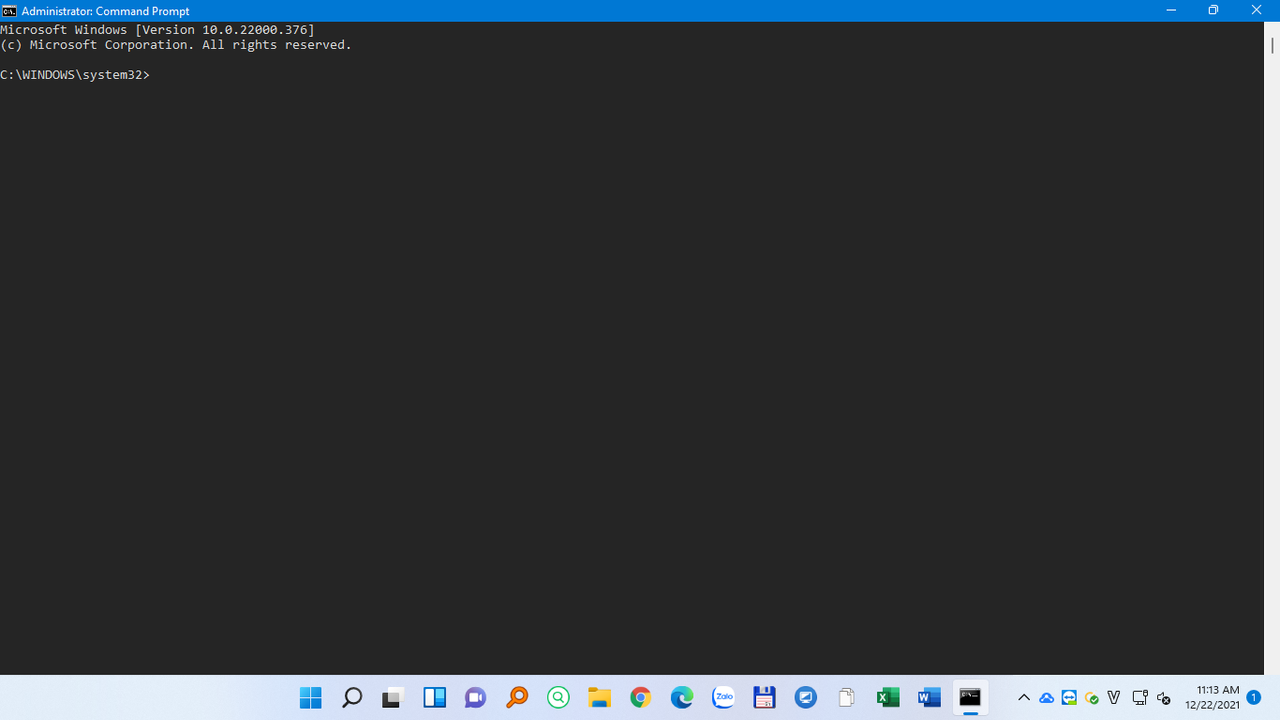Open the Start menu
1280x720 pixels.
coord(310,697)
